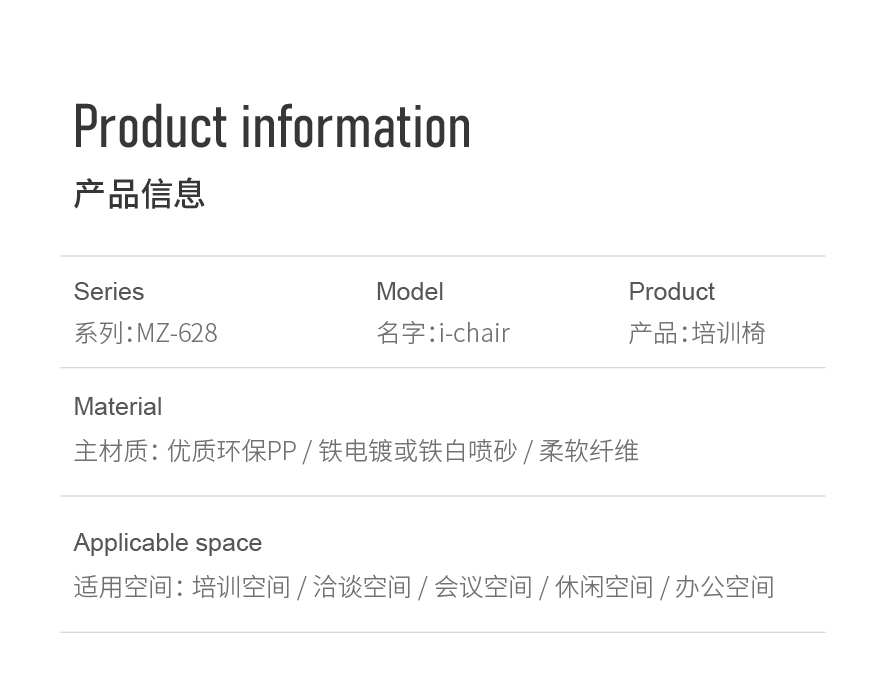This screenshot has height=697, width=886.
Task: Click the 休闲空间 space entry
Action: pos(604,587)
